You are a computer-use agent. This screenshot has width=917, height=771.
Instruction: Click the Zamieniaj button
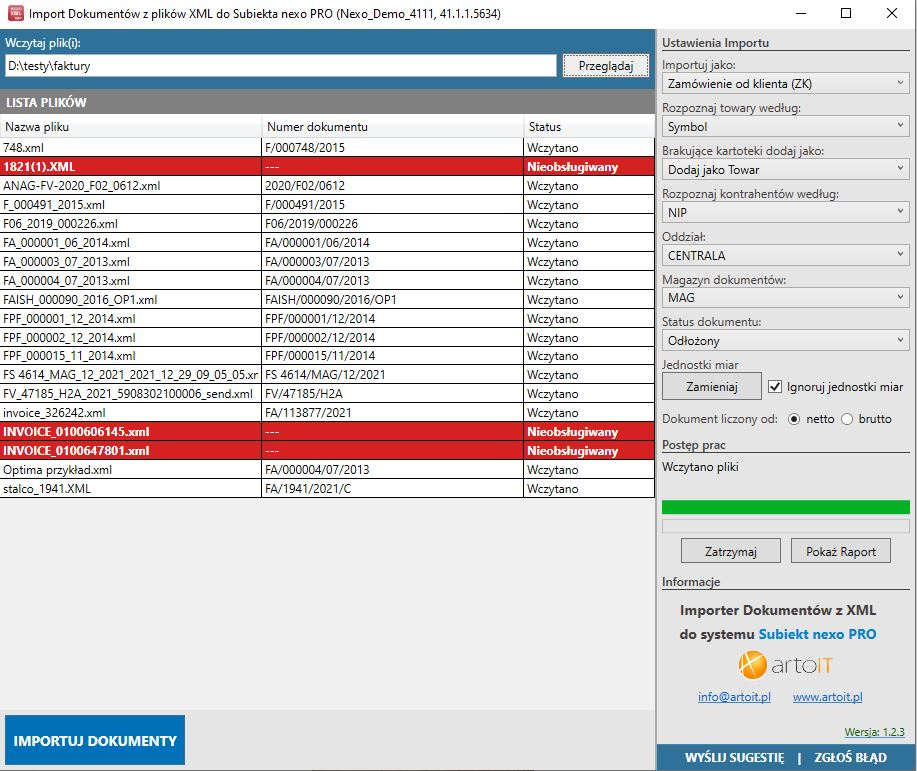pos(712,387)
